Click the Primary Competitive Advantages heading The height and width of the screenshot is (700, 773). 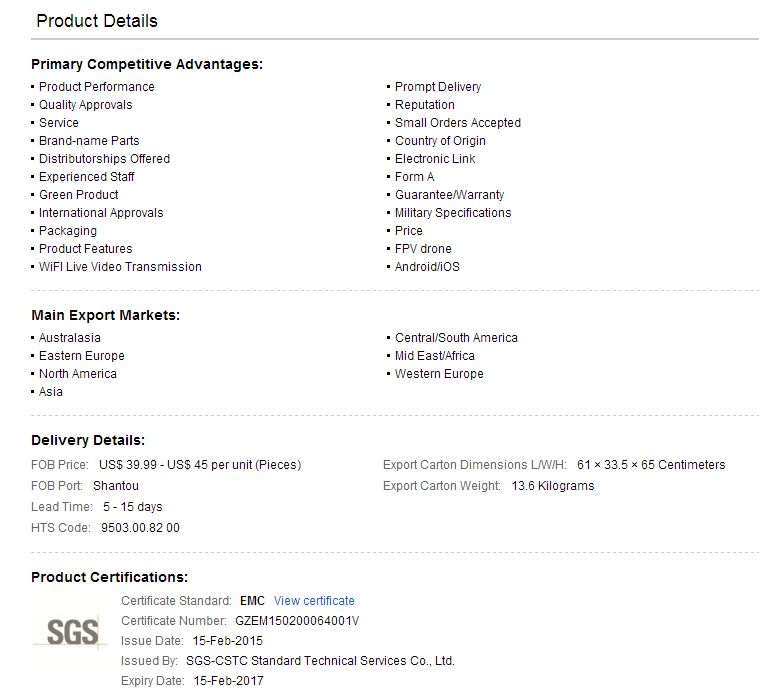(x=147, y=64)
